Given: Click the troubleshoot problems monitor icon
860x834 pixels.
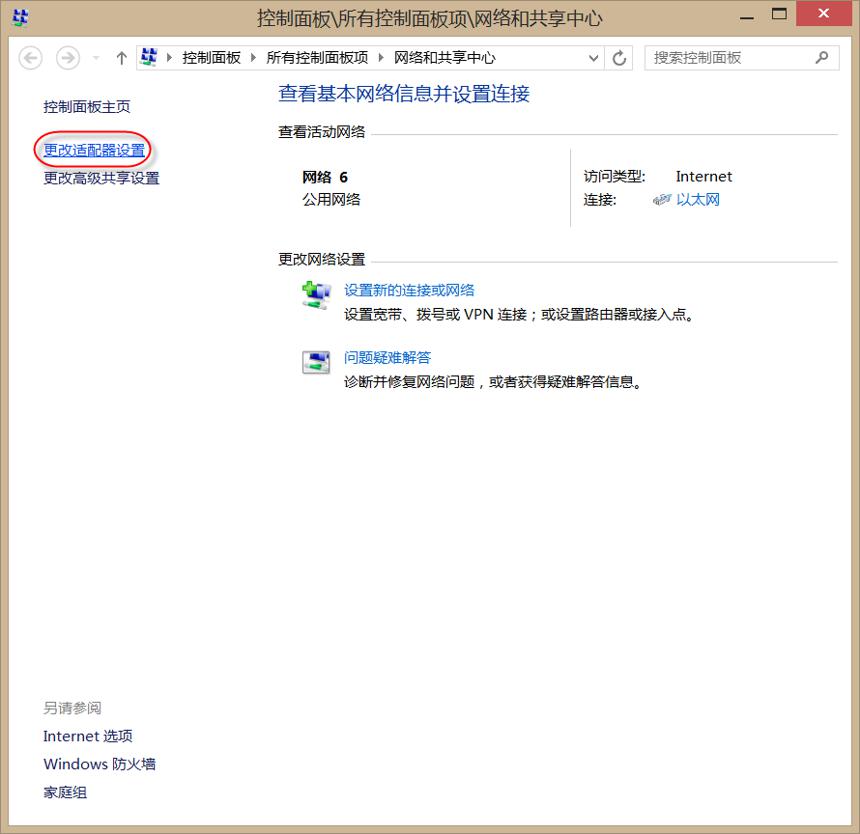Looking at the screenshot, I should (316, 362).
